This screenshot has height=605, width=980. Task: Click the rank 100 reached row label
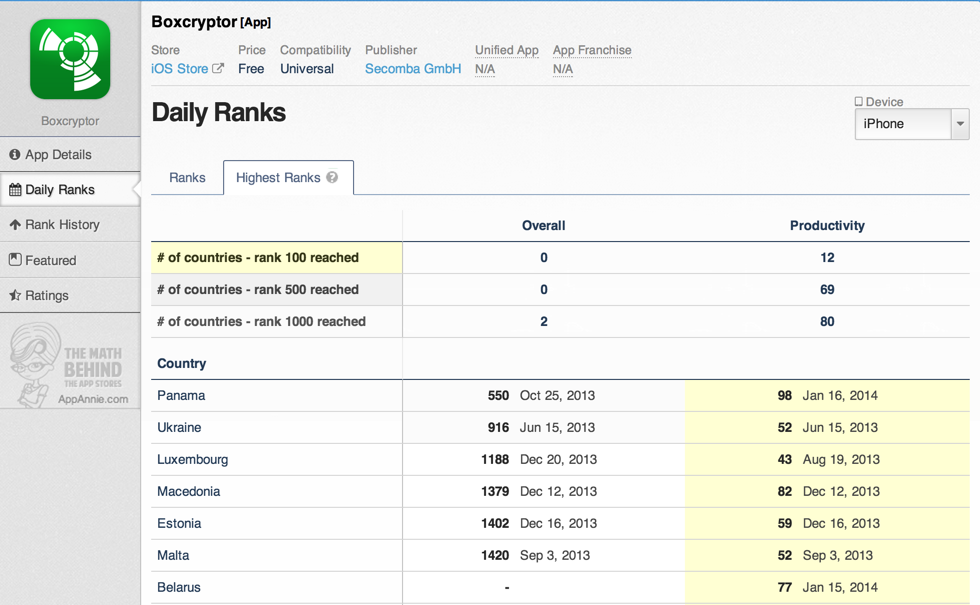point(258,258)
